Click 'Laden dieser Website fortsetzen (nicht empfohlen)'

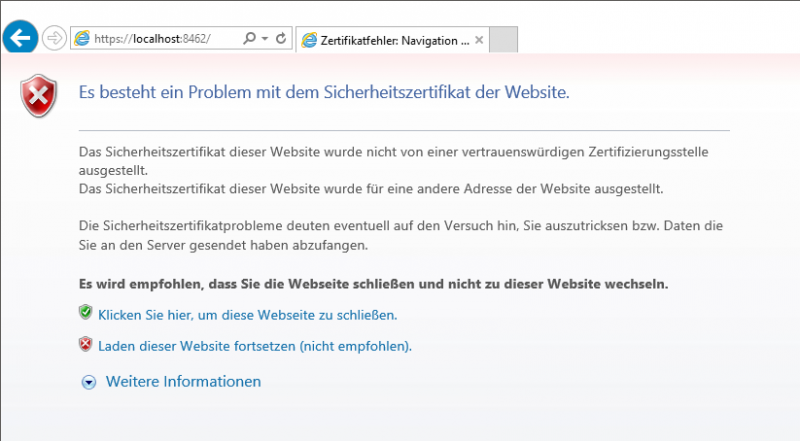pyautogui.click(x=255, y=346)
